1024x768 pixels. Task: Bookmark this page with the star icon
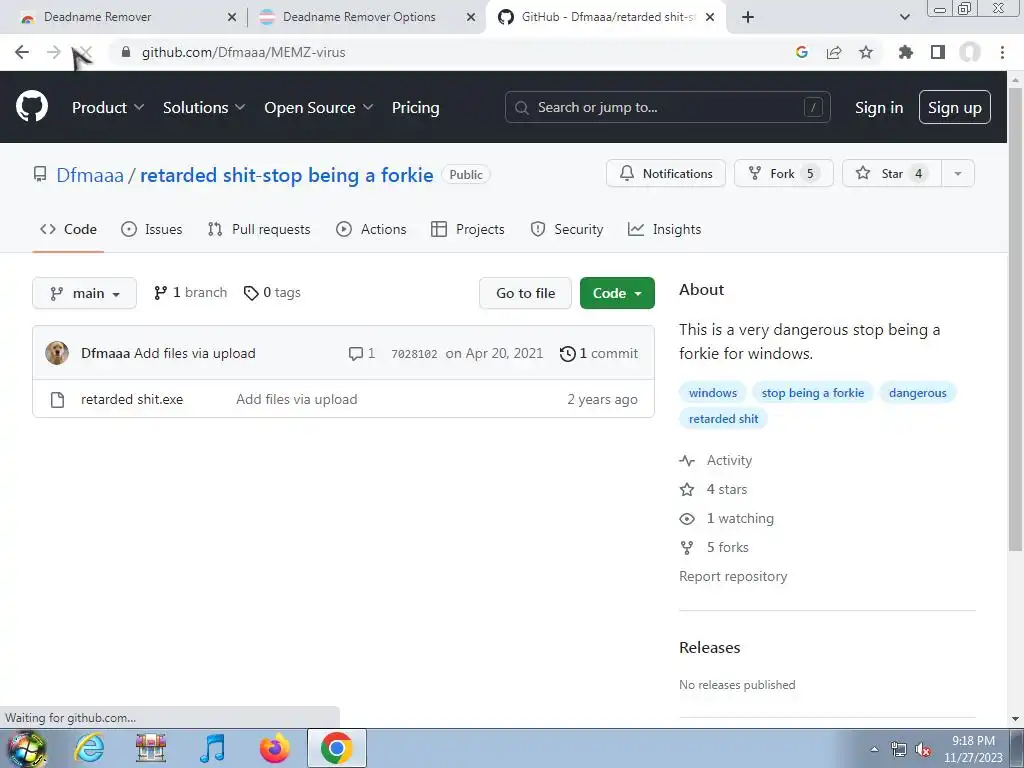point(866,52)
